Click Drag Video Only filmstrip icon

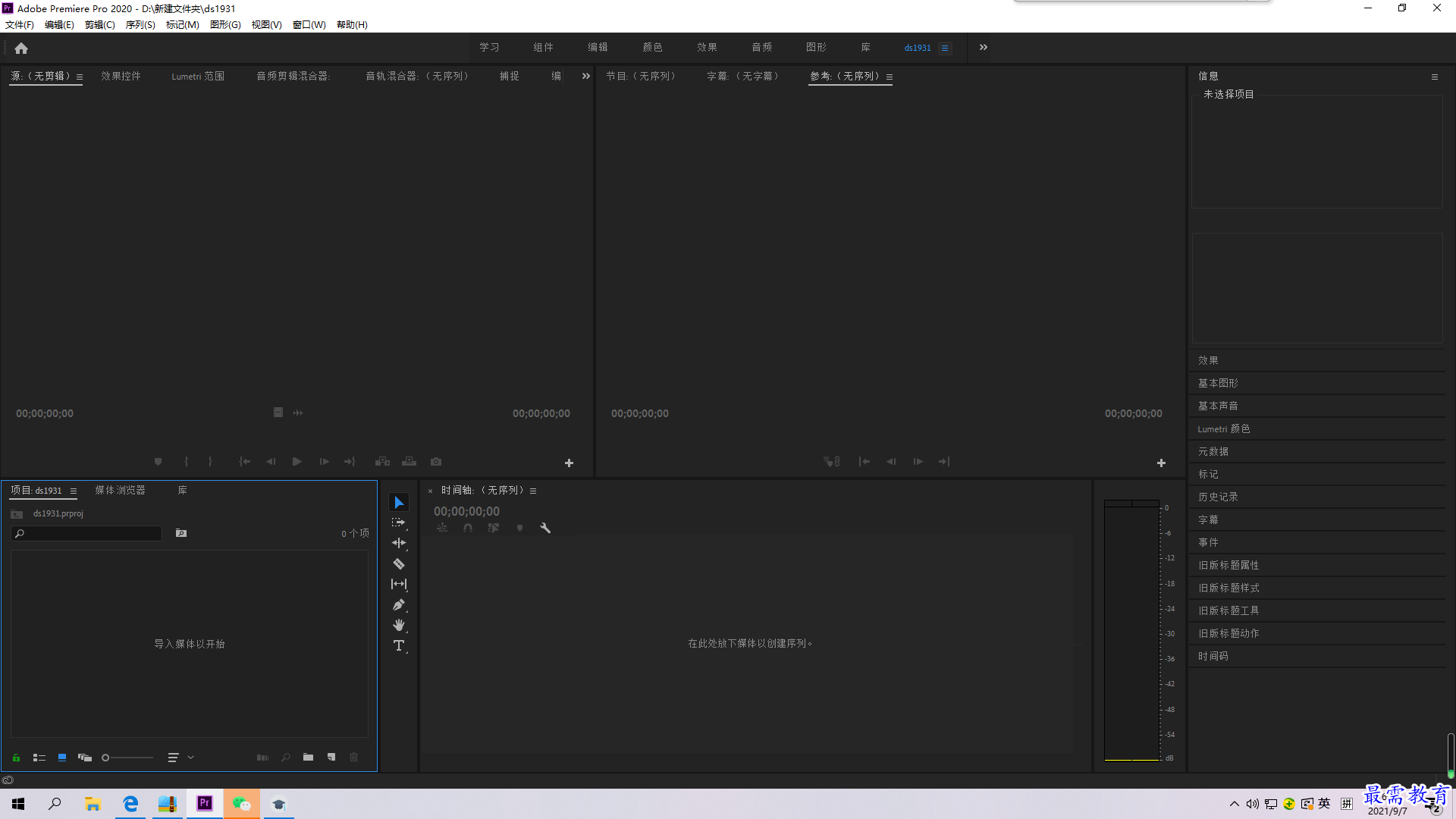point(278,413)
